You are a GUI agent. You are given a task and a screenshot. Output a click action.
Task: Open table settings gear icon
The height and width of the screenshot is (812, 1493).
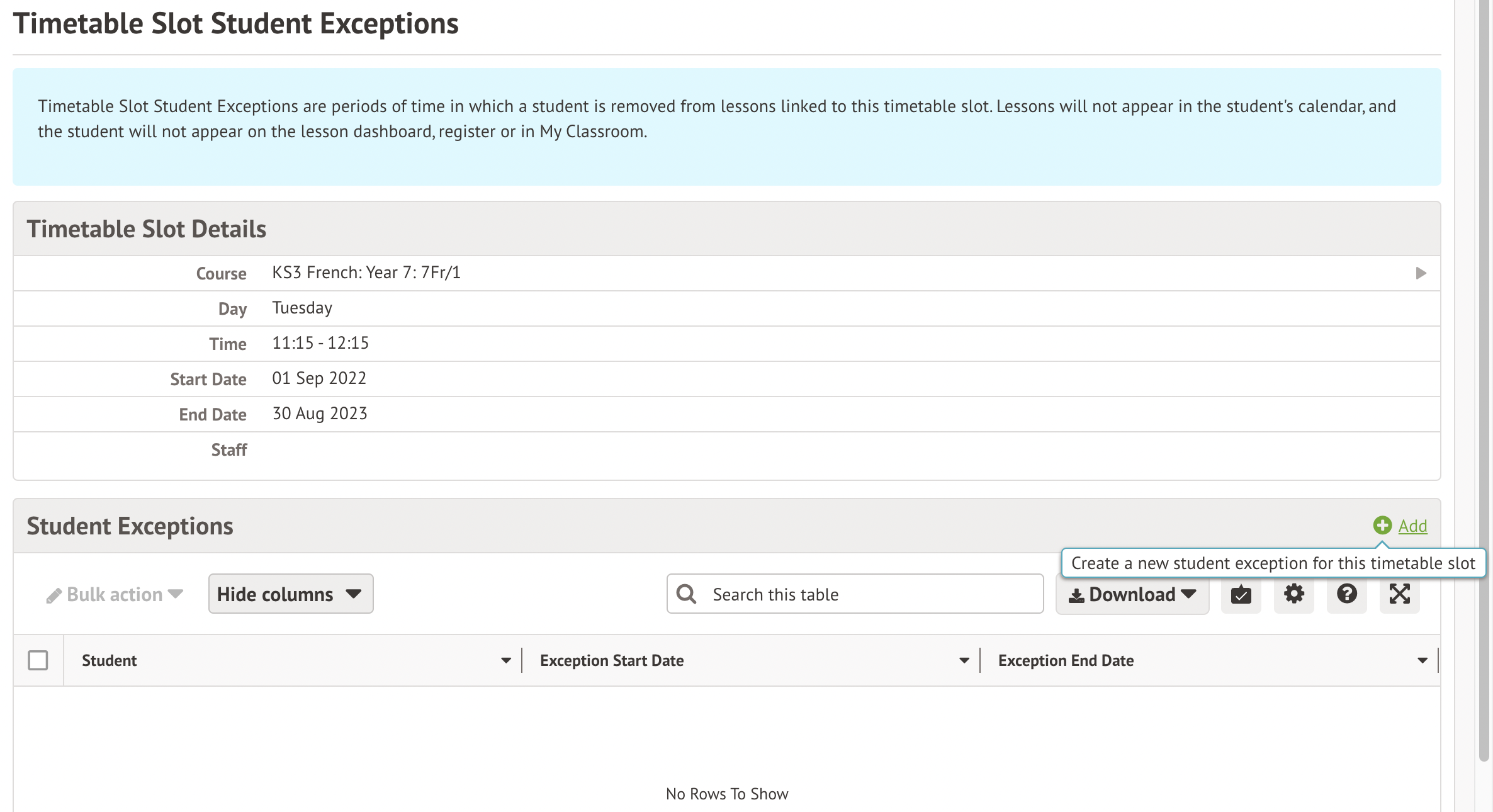1293,594
